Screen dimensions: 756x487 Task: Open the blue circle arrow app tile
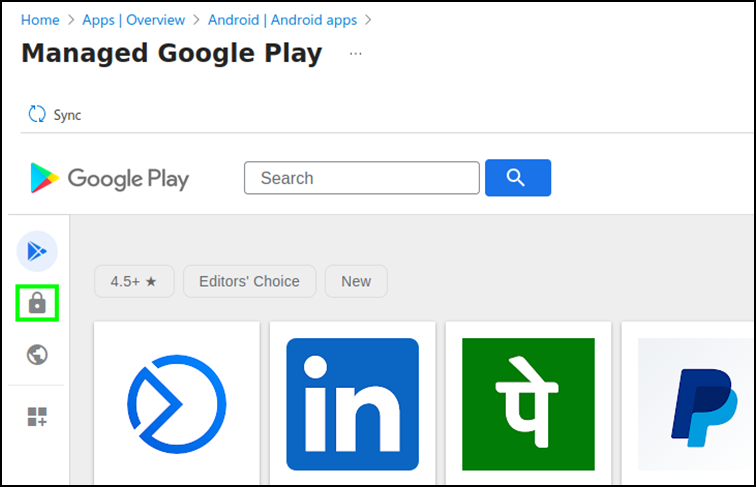[x=177, y=404]
